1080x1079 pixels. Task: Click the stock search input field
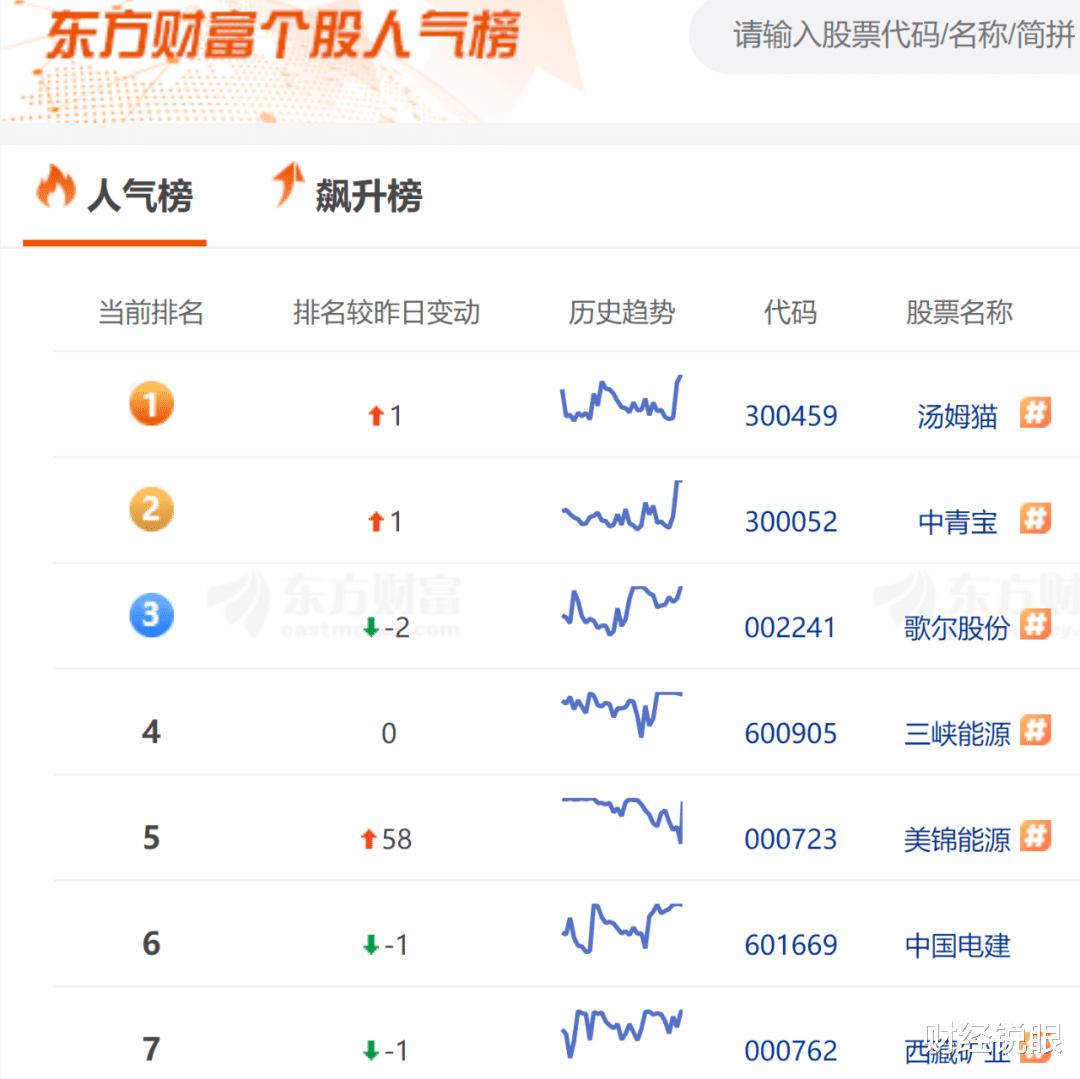[x=885, y=34]
